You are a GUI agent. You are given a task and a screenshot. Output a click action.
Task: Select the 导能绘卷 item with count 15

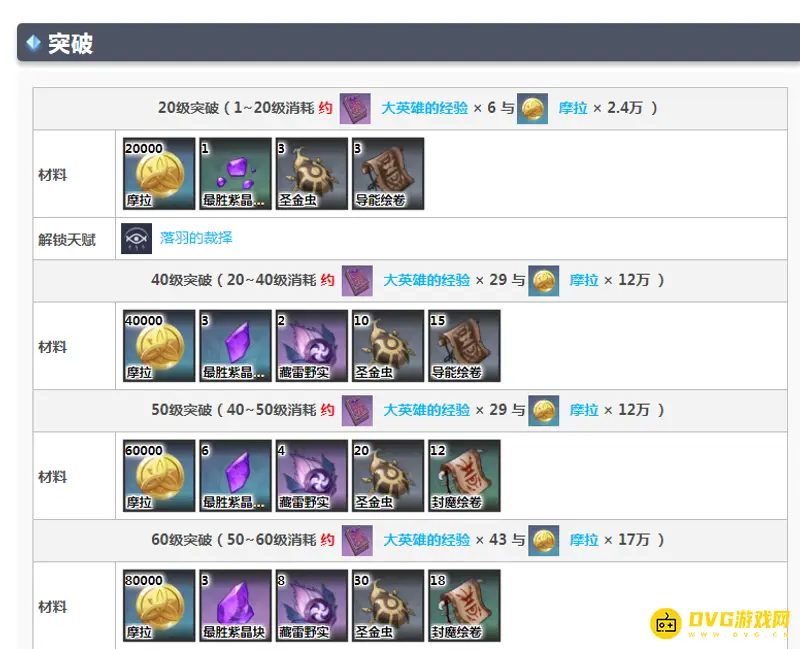[464, 346]
